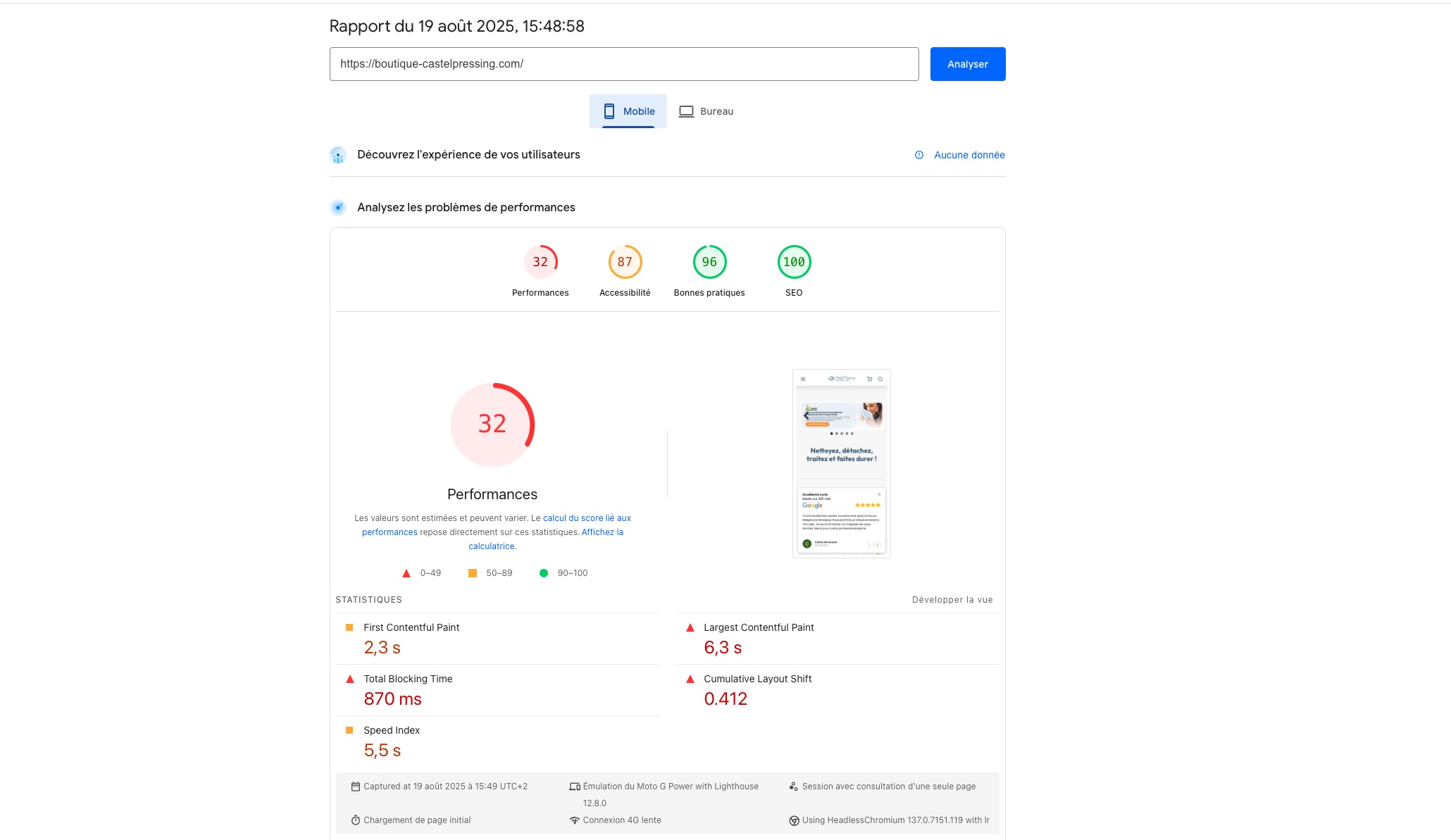Image resolution: width=1451 pixels, height=840 pixels.
Task: Click the 870 ms metric value
Action: [x=392, y=699]
